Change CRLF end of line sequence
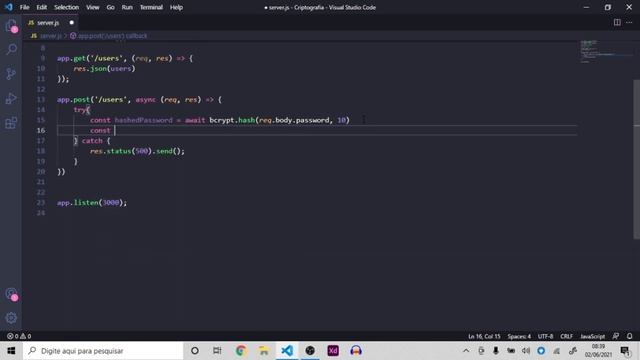Viewport: 640px width, 360px height. point(567,336)
